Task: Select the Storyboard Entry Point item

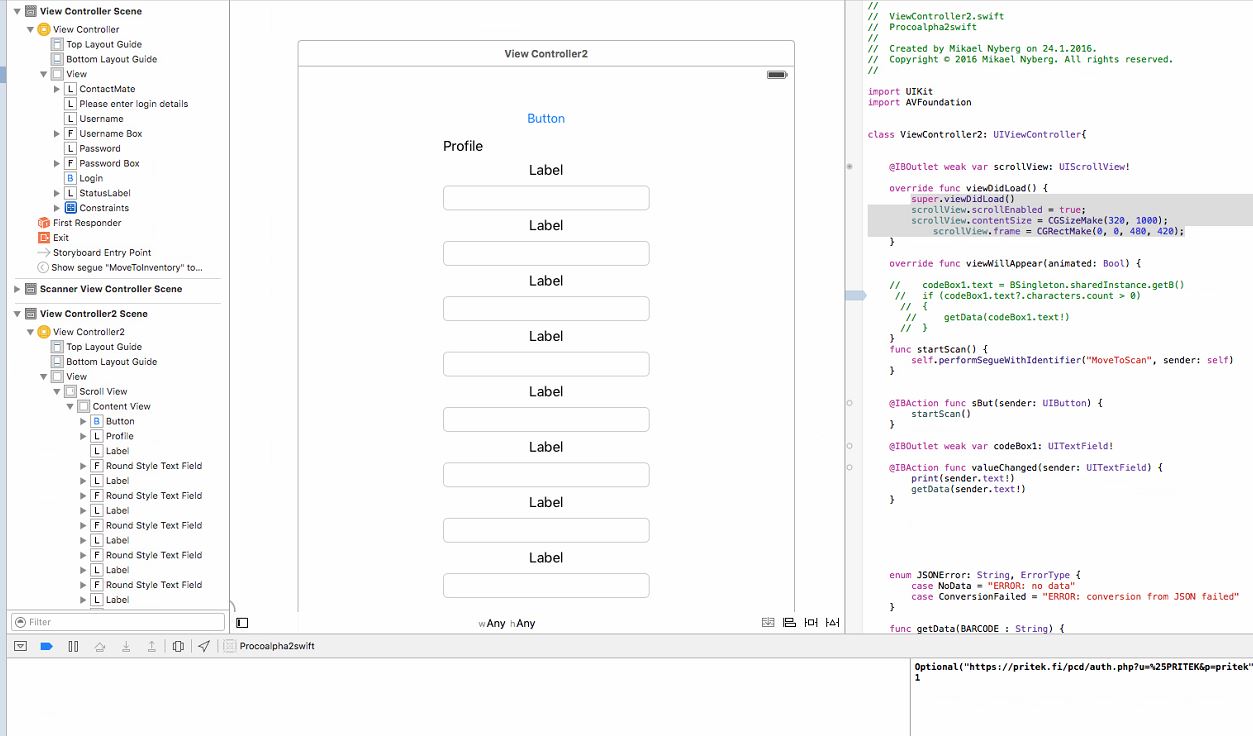Action: tap(103, 253)
